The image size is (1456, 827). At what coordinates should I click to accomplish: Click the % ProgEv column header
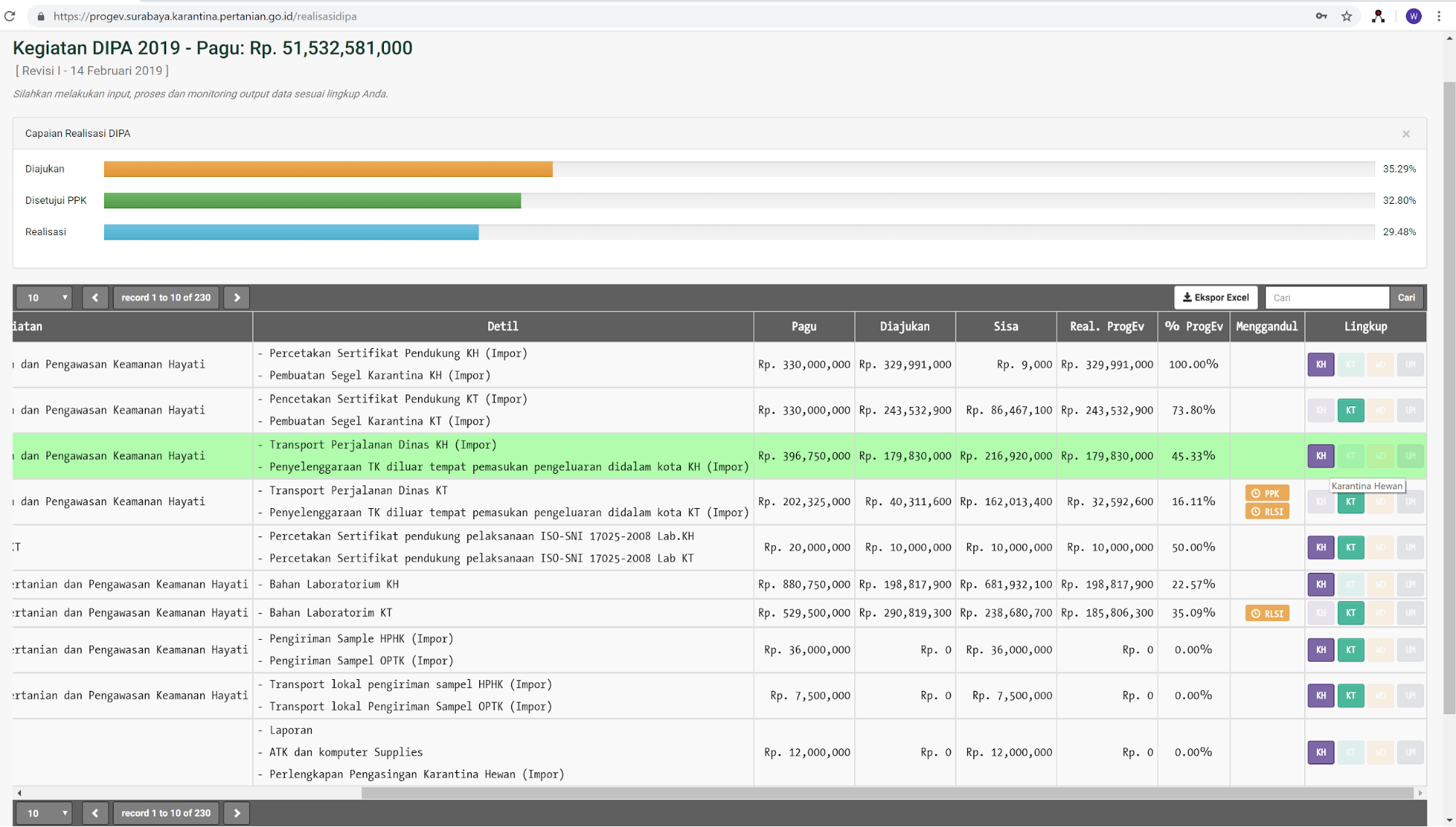[x=1193, y=327]
